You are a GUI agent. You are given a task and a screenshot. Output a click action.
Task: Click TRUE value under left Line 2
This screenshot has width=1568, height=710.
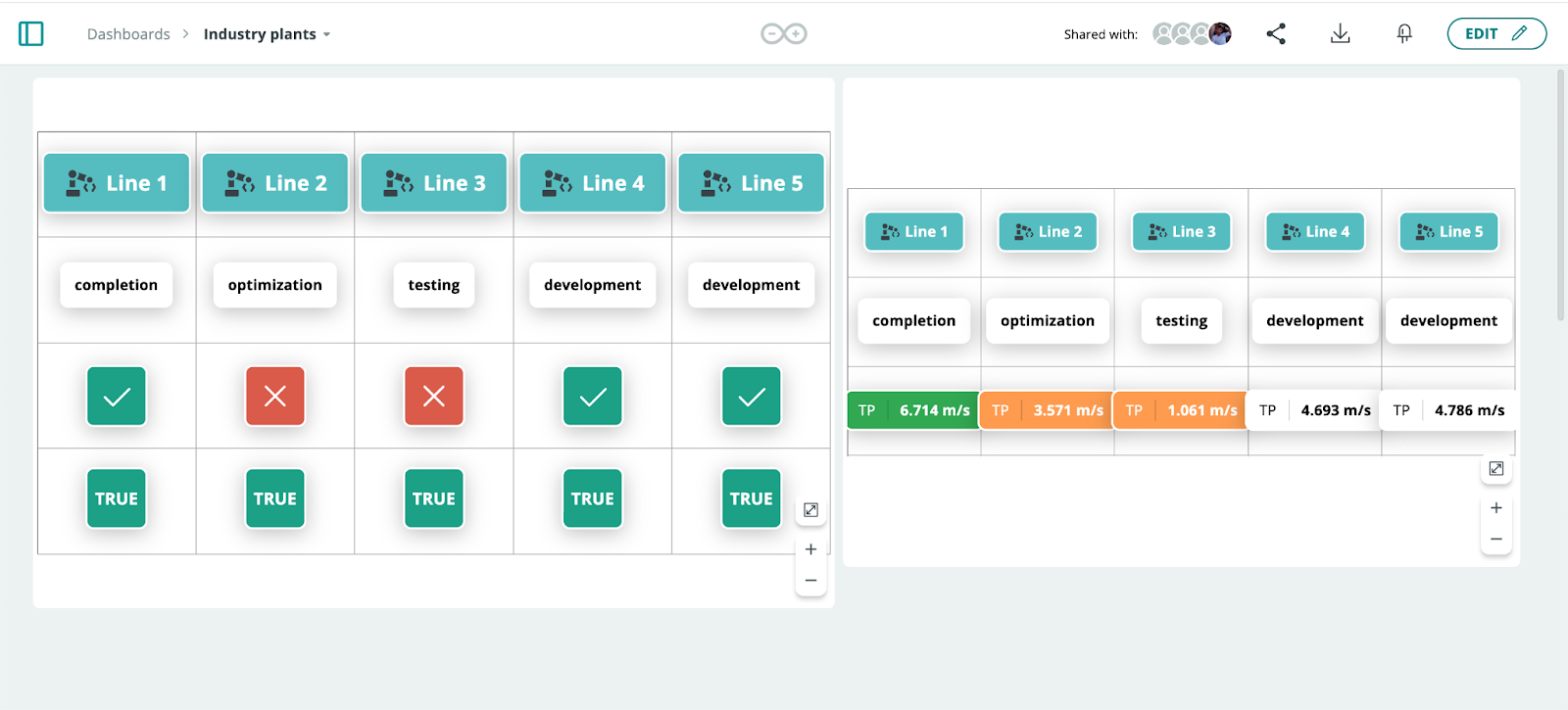pyautogui.click(x=275, y=498)
